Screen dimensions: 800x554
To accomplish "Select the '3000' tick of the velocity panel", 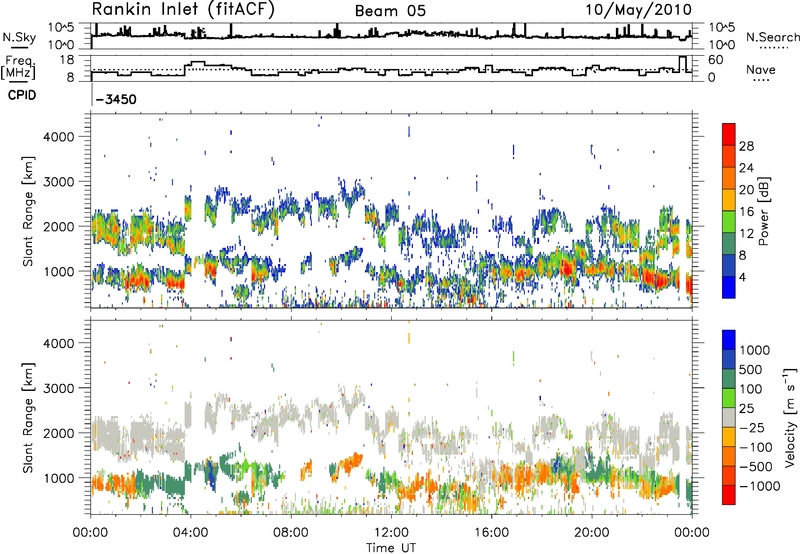I will [x=58, y=388].
